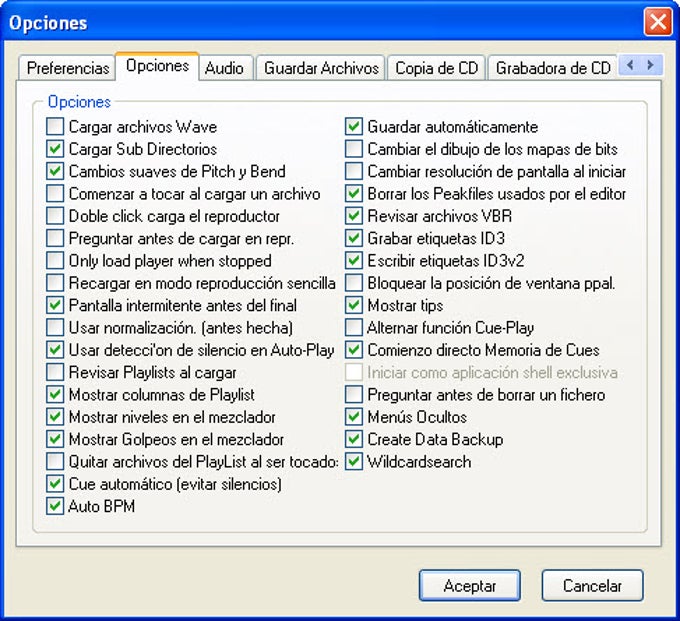680x621 pixels.
Task: Confirm settings with the Aceptar button
Action: (x=470, y=585)
